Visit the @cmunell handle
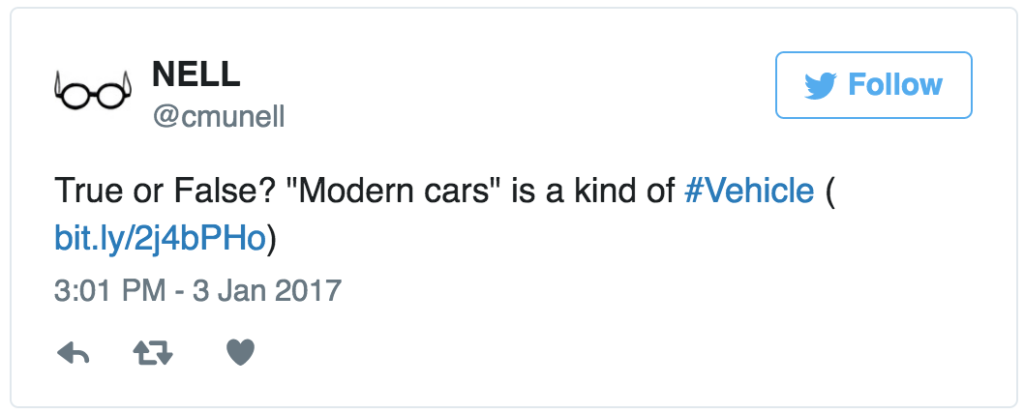This screenshot has width=1024, height=414. (x=218, y=118)
